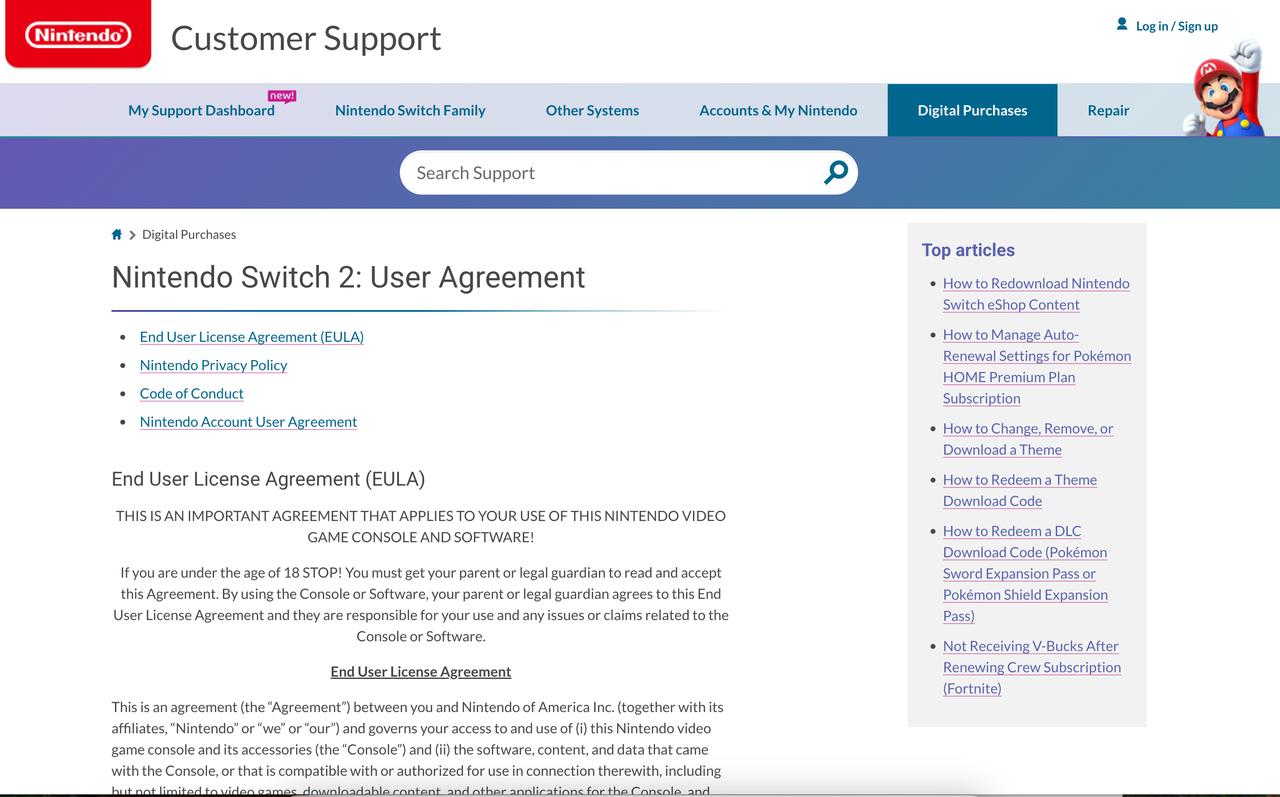This screenshot has width=1280, height=797.
Task: Jump to End User License Agreement (EULA) link
Action: coord(252,337)
